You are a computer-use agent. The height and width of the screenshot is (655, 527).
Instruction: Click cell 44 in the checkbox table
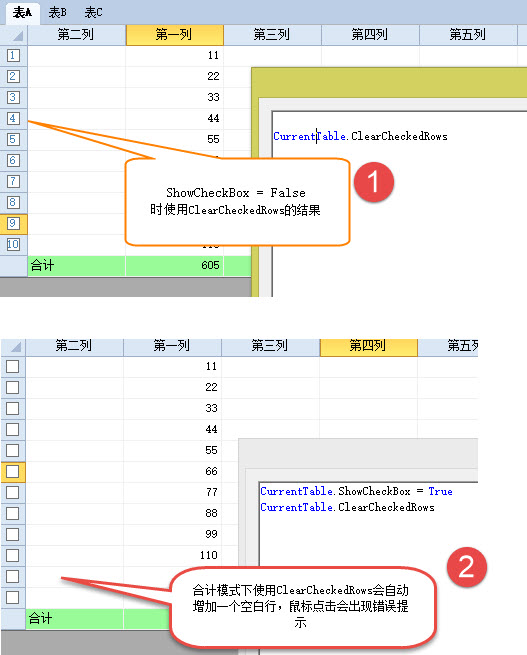pyautogui.click(x=172, y=430)
